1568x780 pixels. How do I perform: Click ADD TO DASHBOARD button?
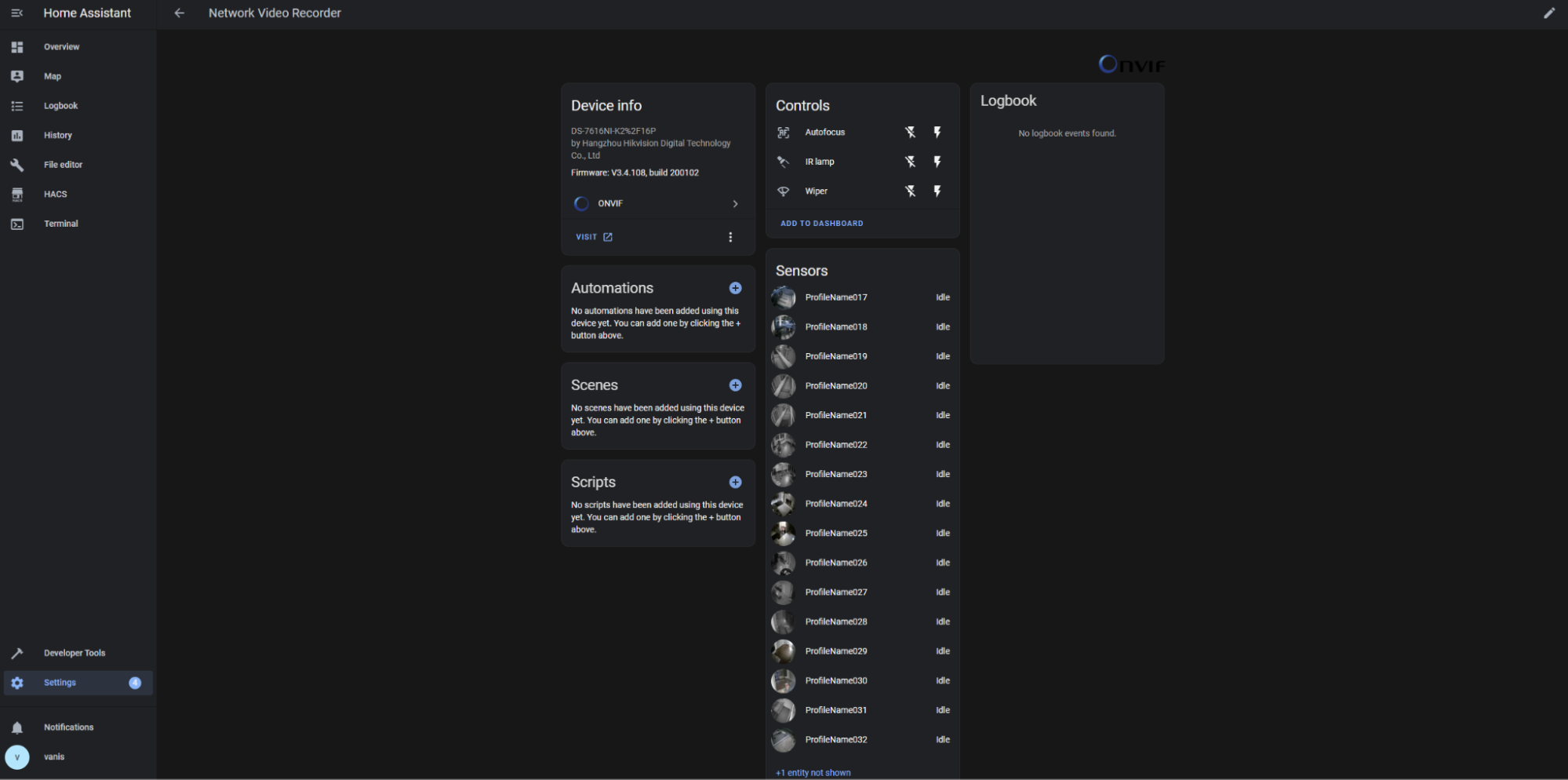click(821, 224)
